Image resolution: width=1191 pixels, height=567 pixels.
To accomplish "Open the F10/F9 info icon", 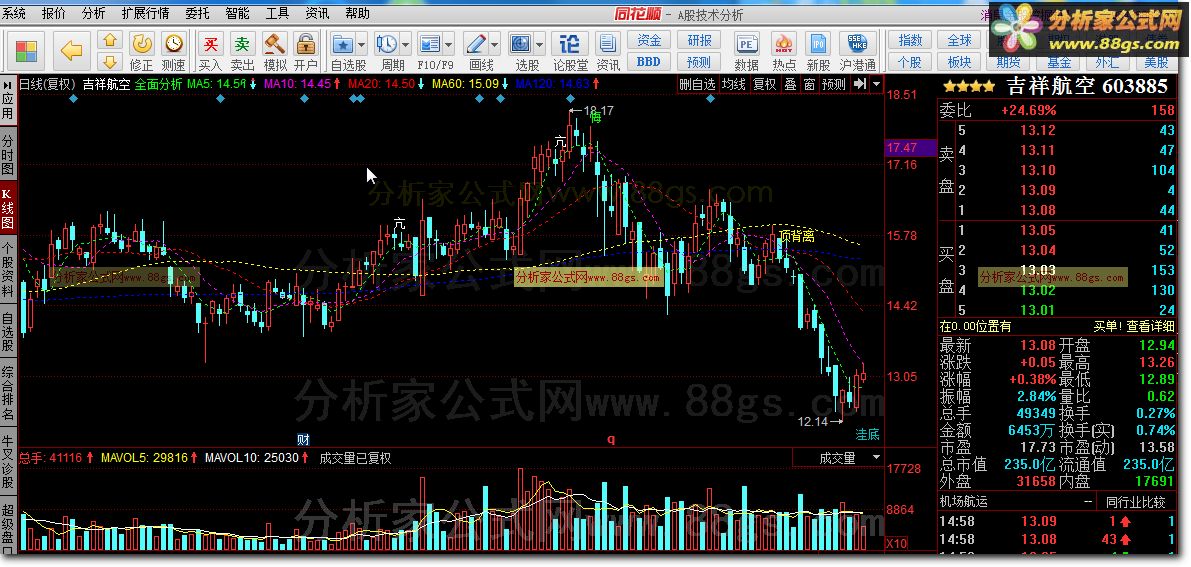I will tap(430, 43).
